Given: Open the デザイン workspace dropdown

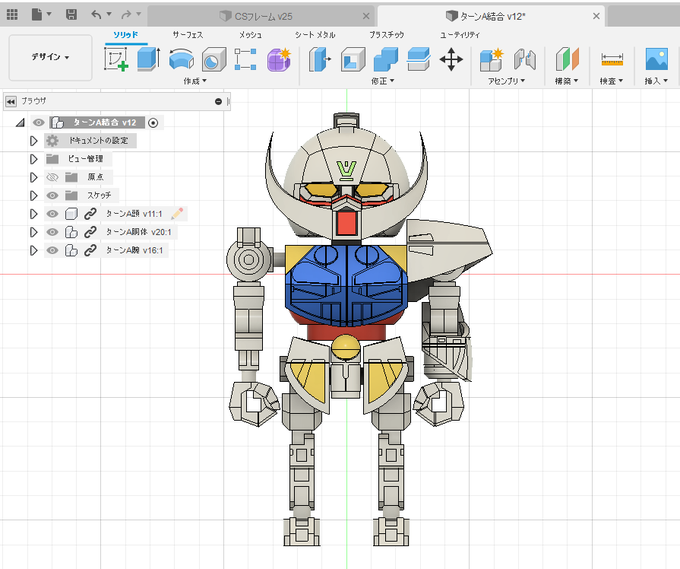Looking at the screenshot, I should [50, 57].
